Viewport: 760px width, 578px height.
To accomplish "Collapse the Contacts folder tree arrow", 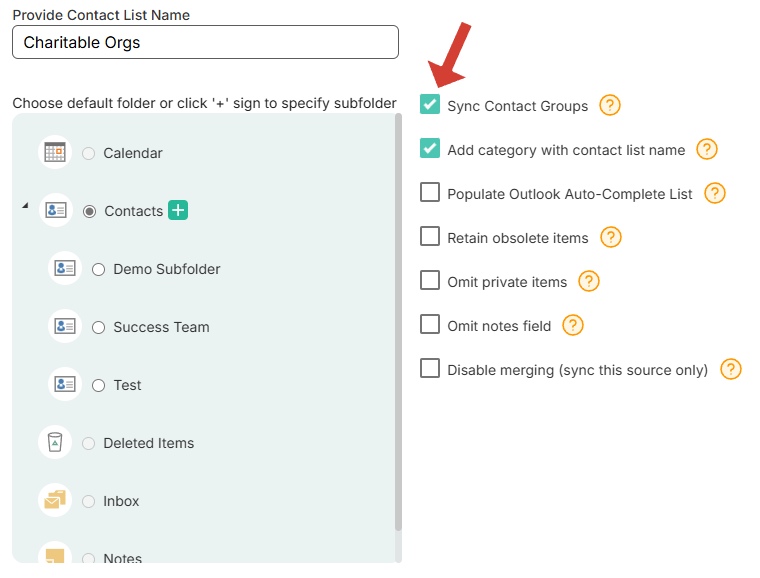I will (x=25, y=206).
